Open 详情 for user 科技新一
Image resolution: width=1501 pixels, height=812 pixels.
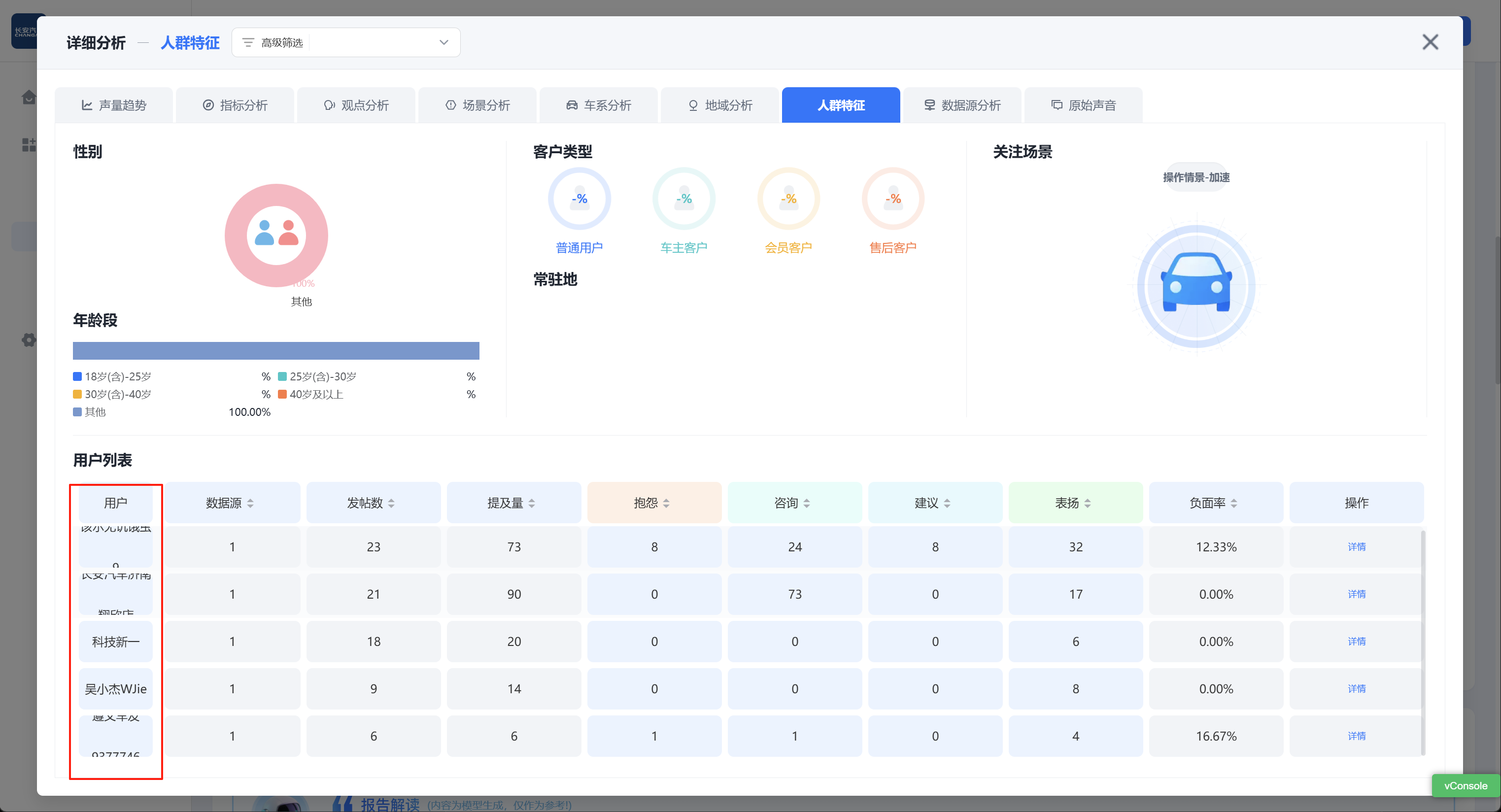click(x=1356, y=642)
